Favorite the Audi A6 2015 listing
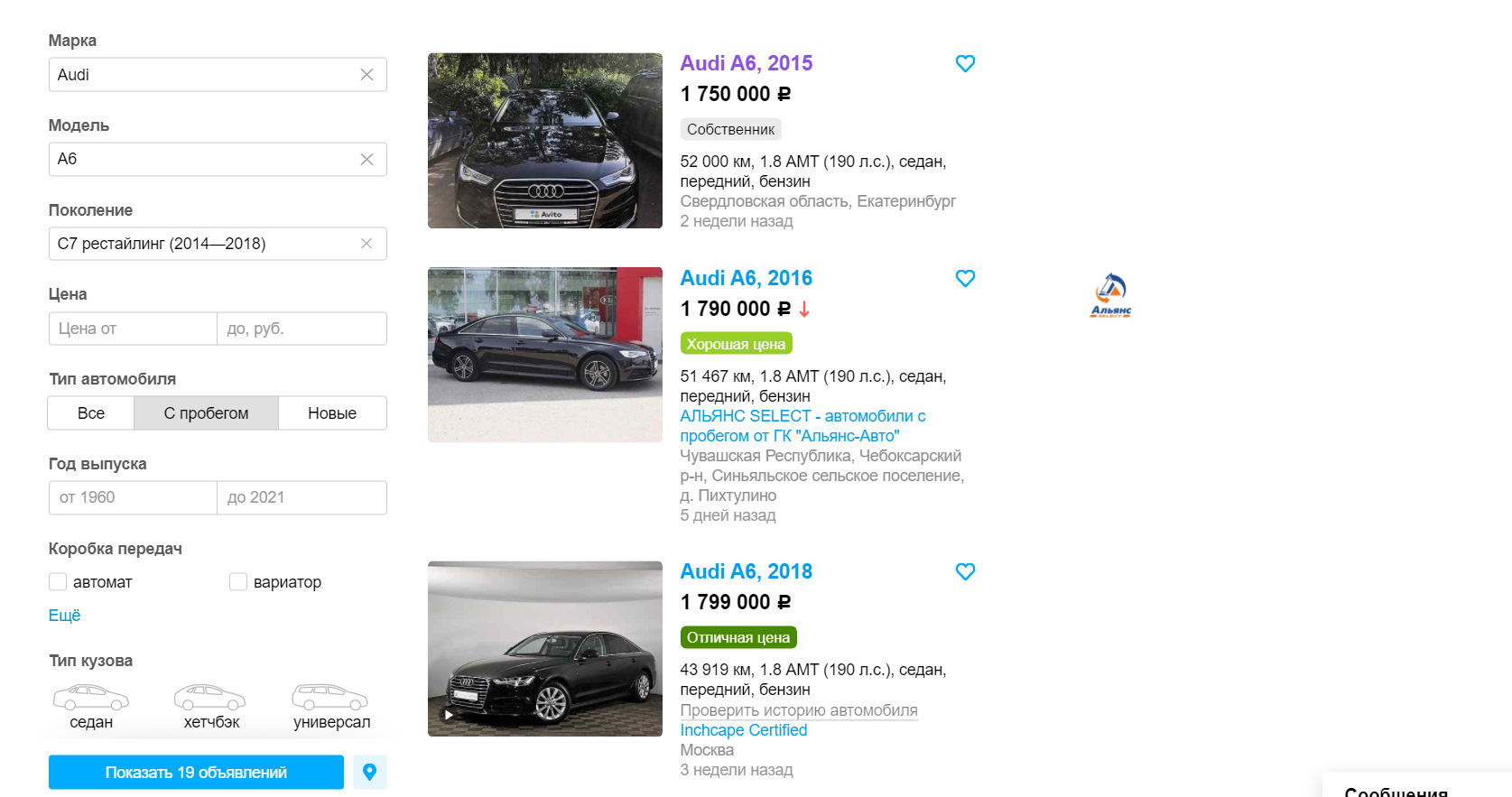Screen dimensions: 1512x797 pos(965,64)
